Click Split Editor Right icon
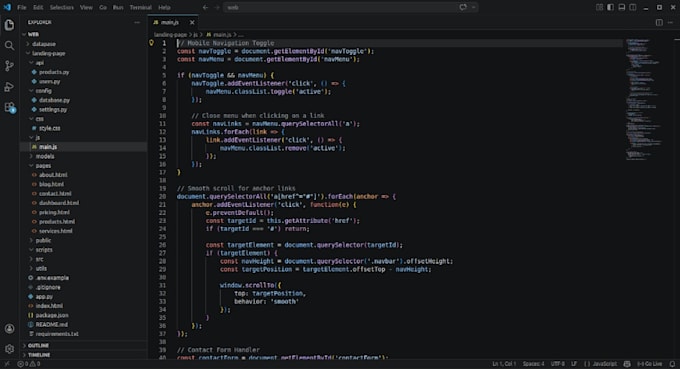Viewport: 680px width, 369px height. point(659,22)
